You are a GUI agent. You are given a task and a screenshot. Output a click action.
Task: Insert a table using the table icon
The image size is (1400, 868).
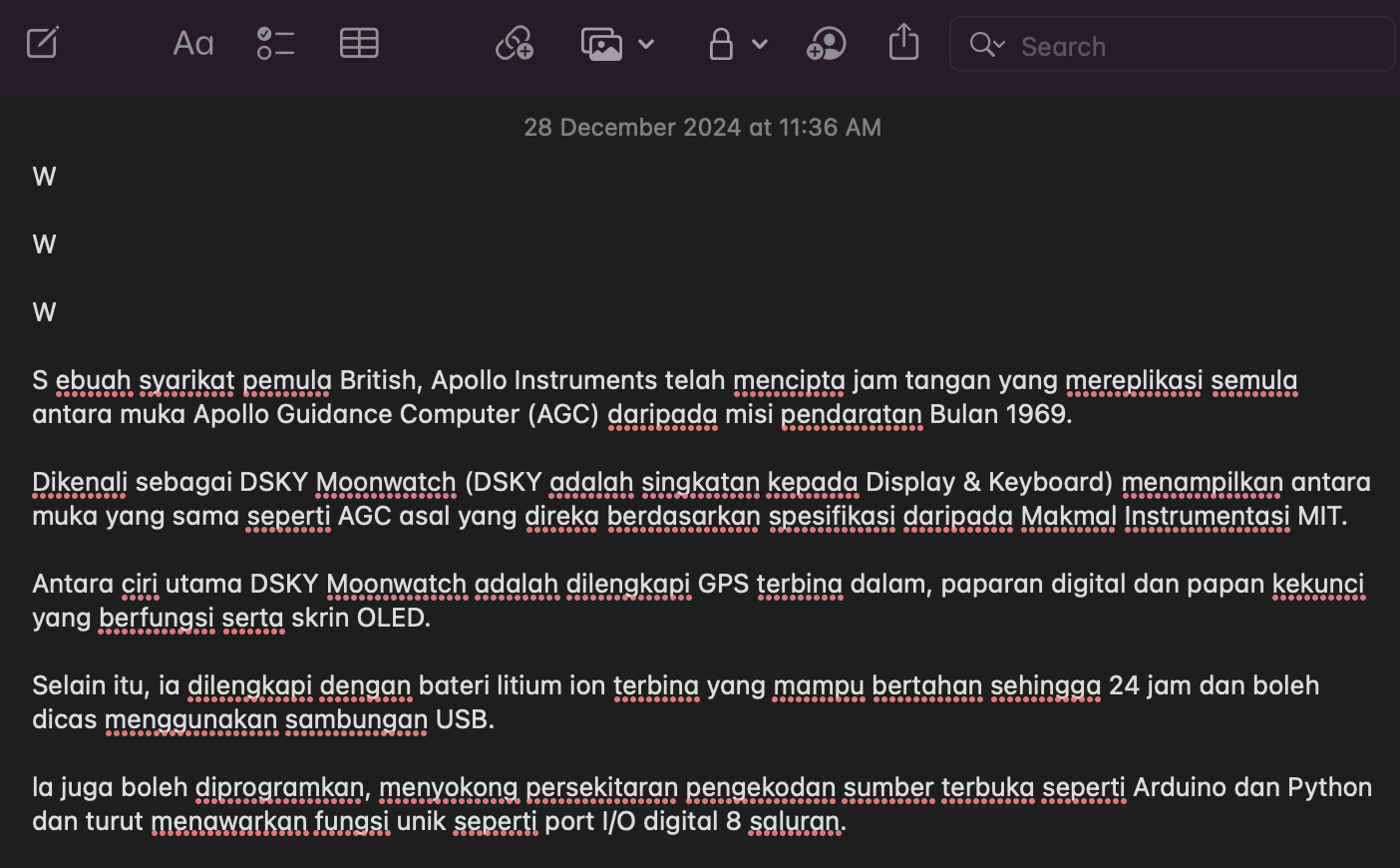[359, 44]
